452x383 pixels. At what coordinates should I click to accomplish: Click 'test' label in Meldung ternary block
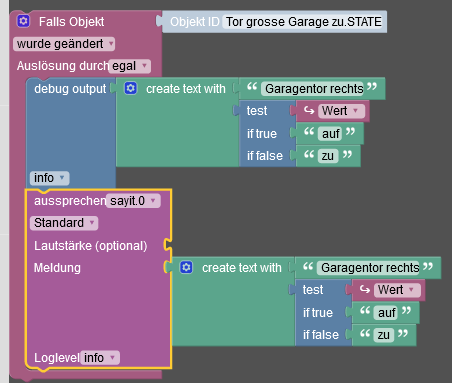click(x=313, y=290)
